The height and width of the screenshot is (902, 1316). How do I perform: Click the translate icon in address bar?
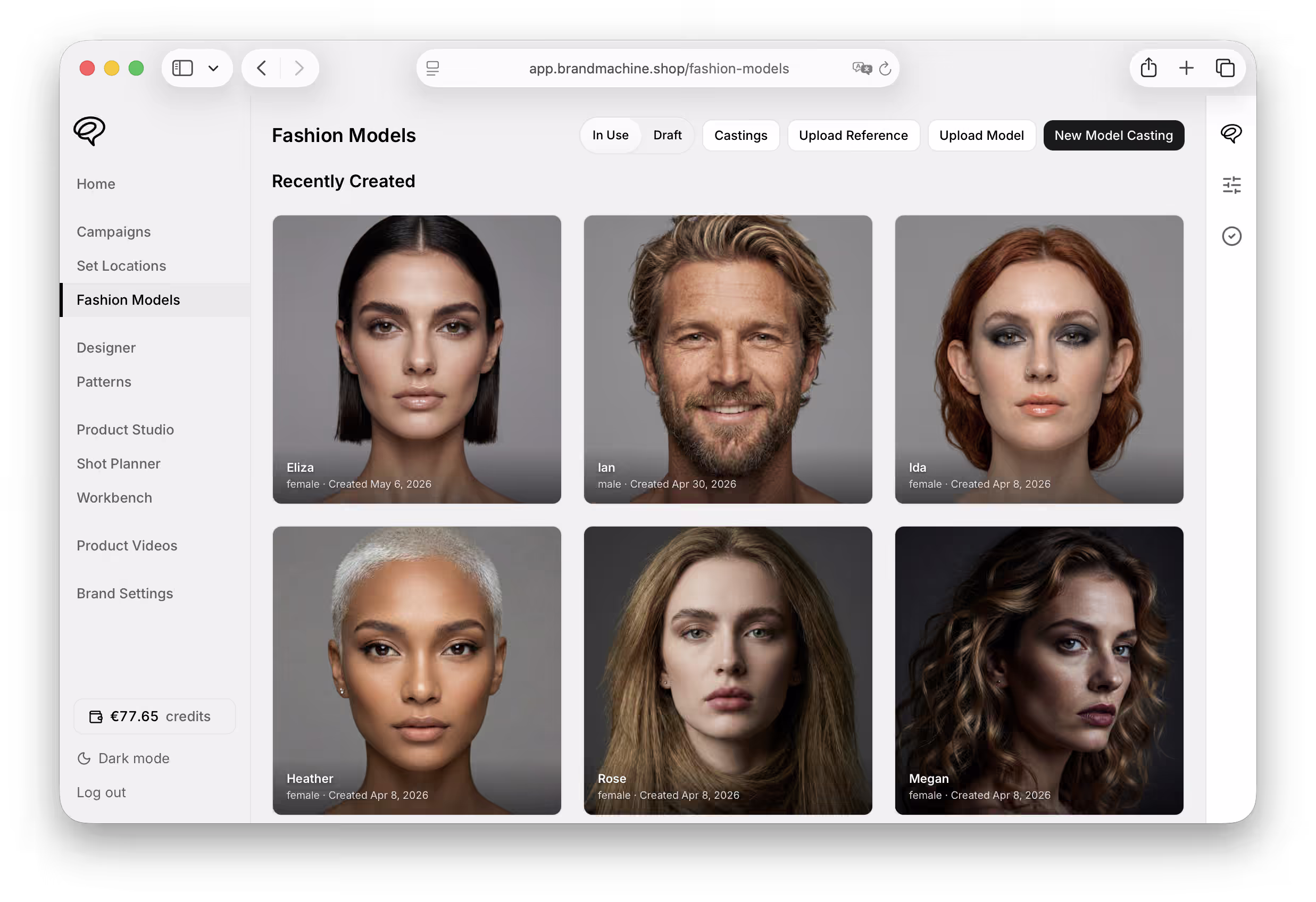point(861,68)
